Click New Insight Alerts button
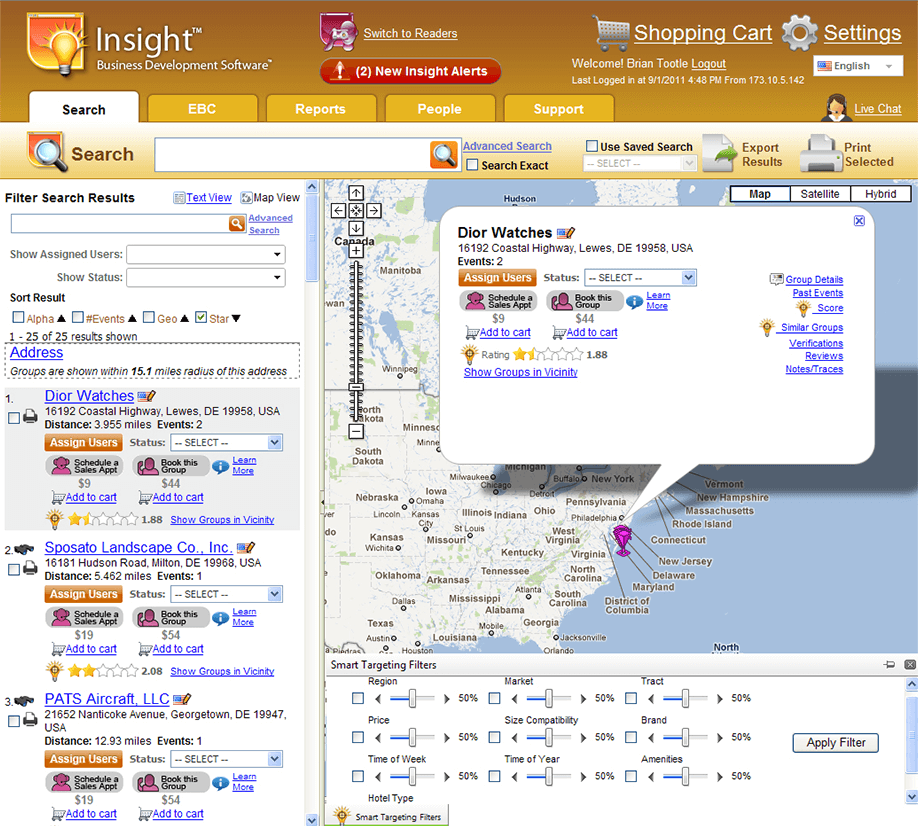This screenshot has width=918, height=826. coord(410,71)
